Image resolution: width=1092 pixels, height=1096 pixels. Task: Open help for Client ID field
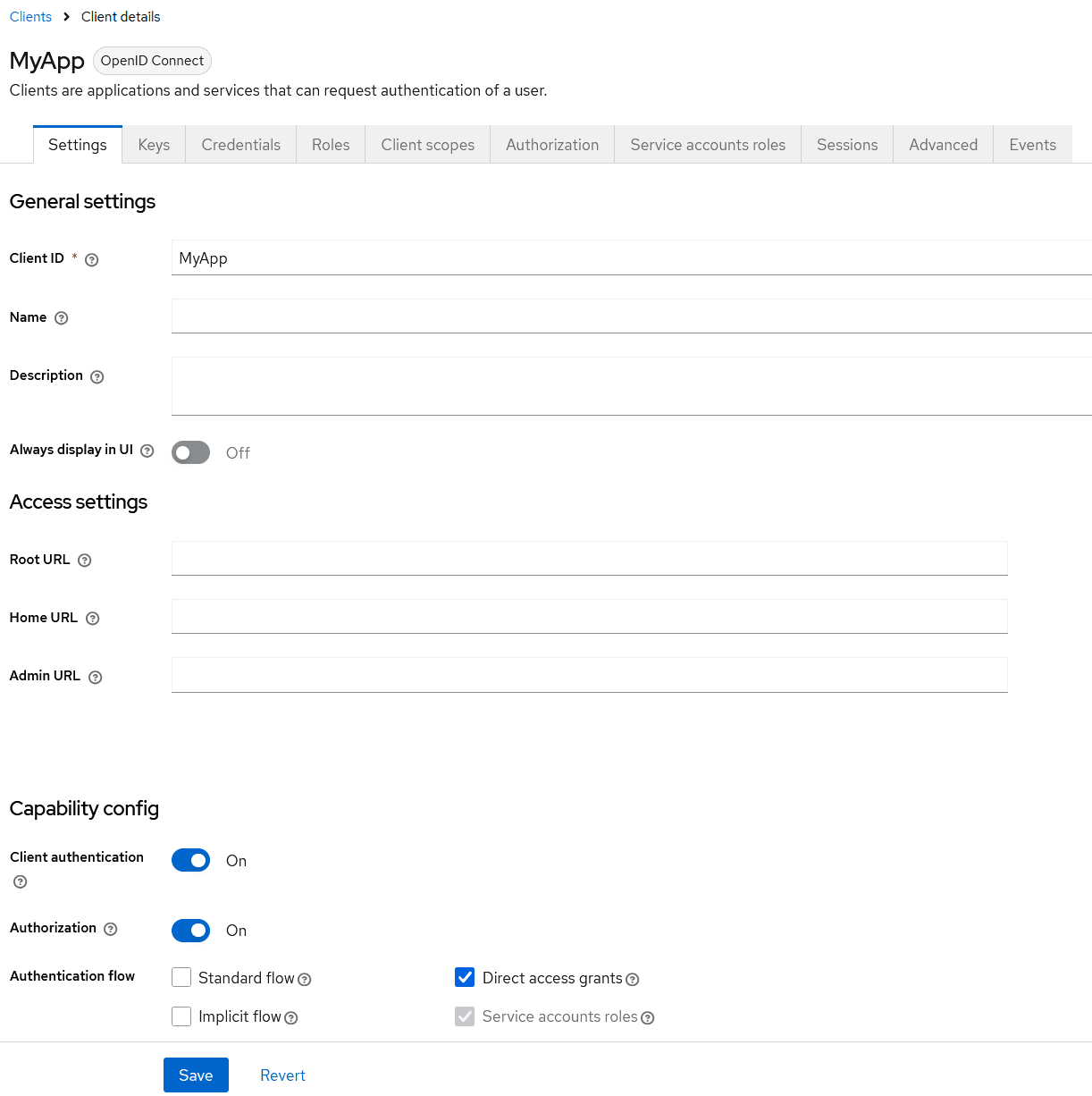[x=91, y=259]
